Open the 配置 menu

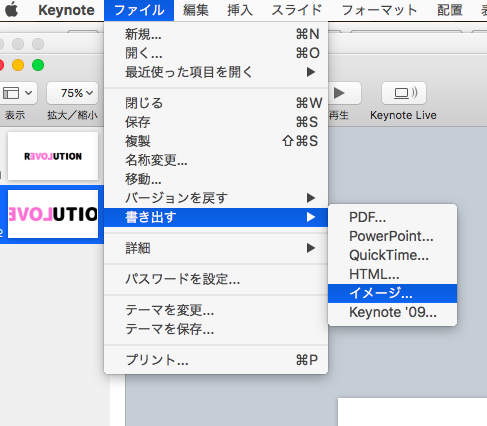point(450,10)
